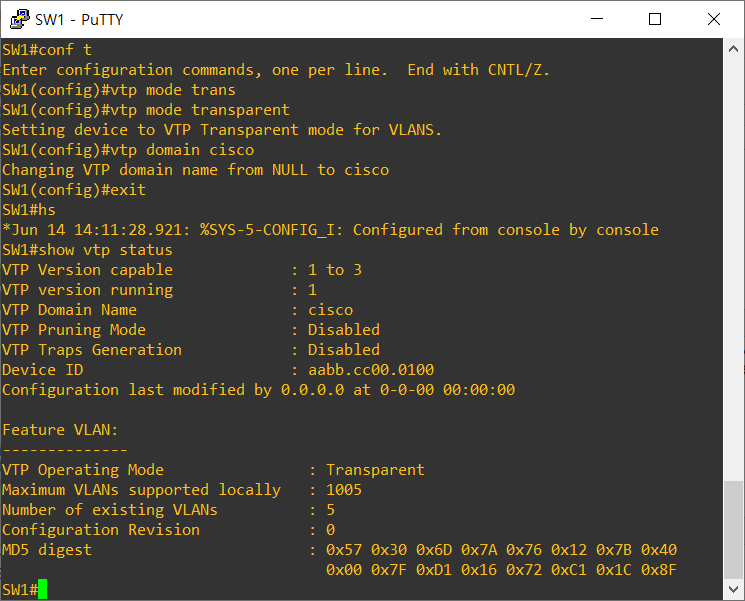Click 'VTP version running' line
This screenshot has width=745, height=601.
tap(160, 290)
